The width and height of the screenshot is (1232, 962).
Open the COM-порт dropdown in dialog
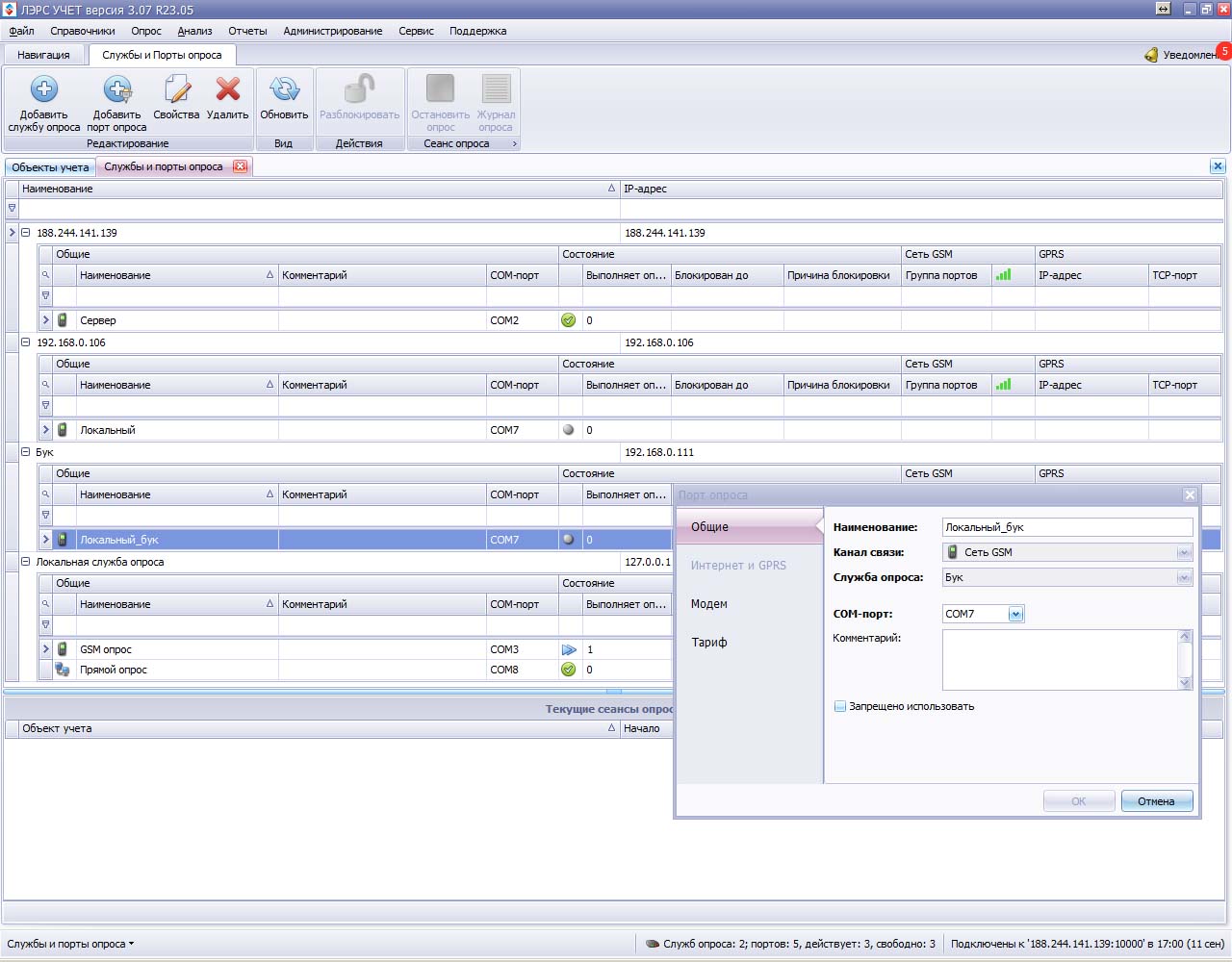click(1015, 614)
